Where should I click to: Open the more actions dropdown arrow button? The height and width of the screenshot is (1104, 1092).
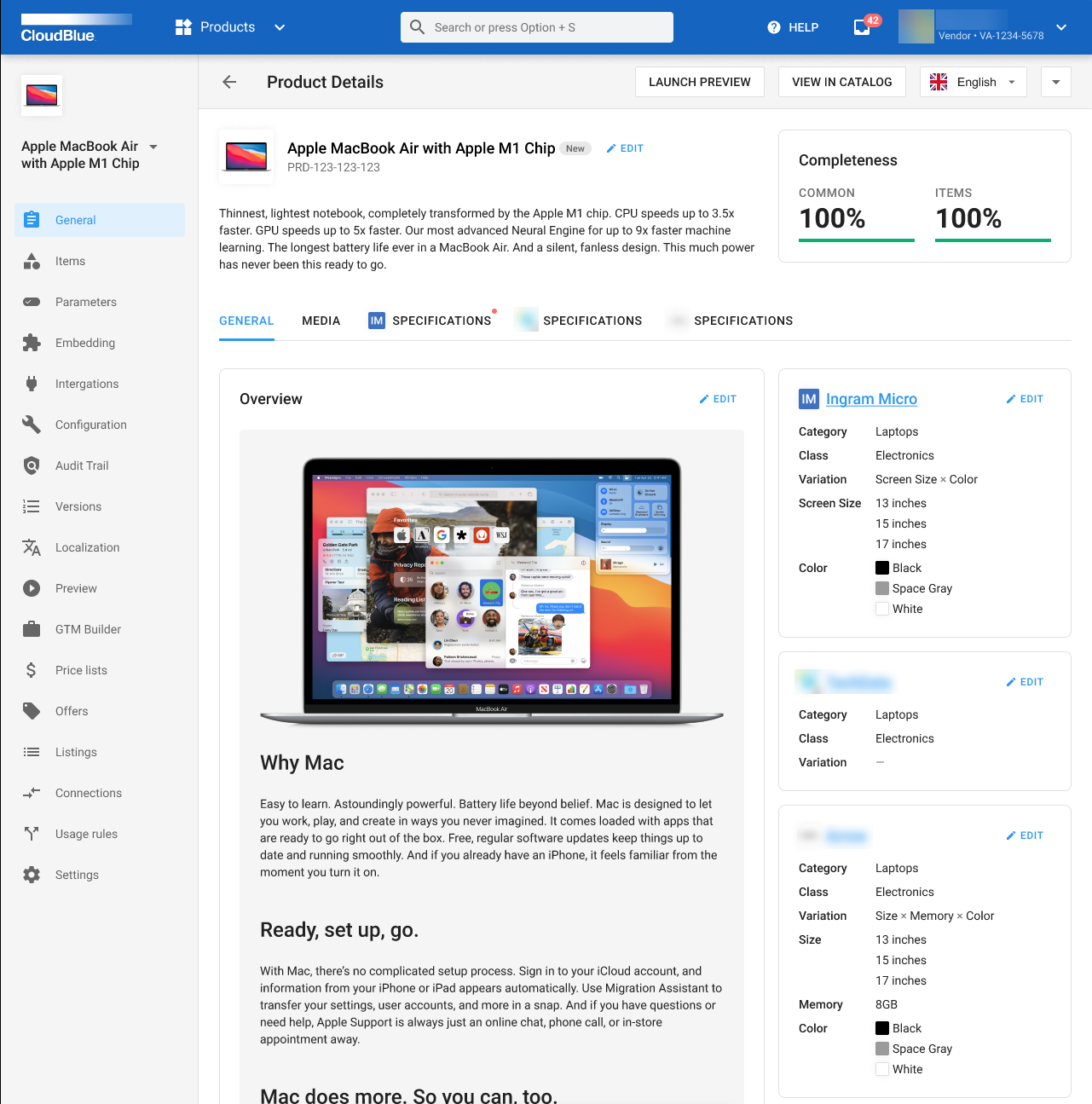[1055, 82]
